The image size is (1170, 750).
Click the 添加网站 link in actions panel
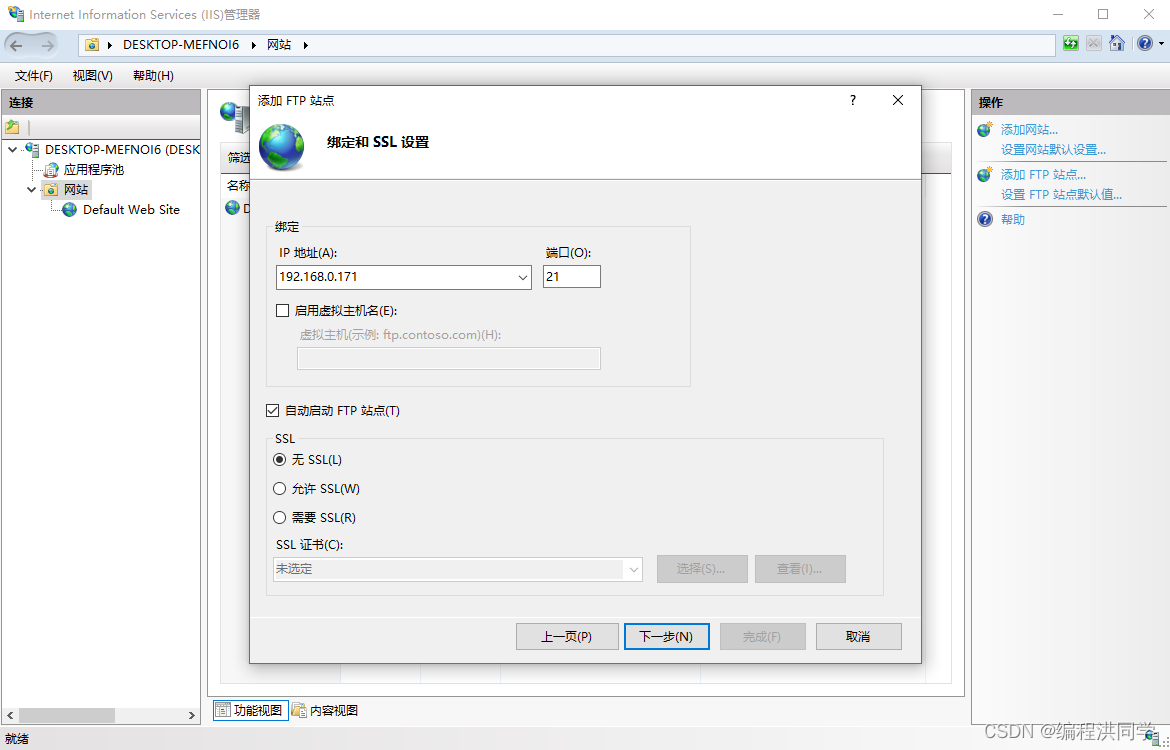tap(1029, 130)
